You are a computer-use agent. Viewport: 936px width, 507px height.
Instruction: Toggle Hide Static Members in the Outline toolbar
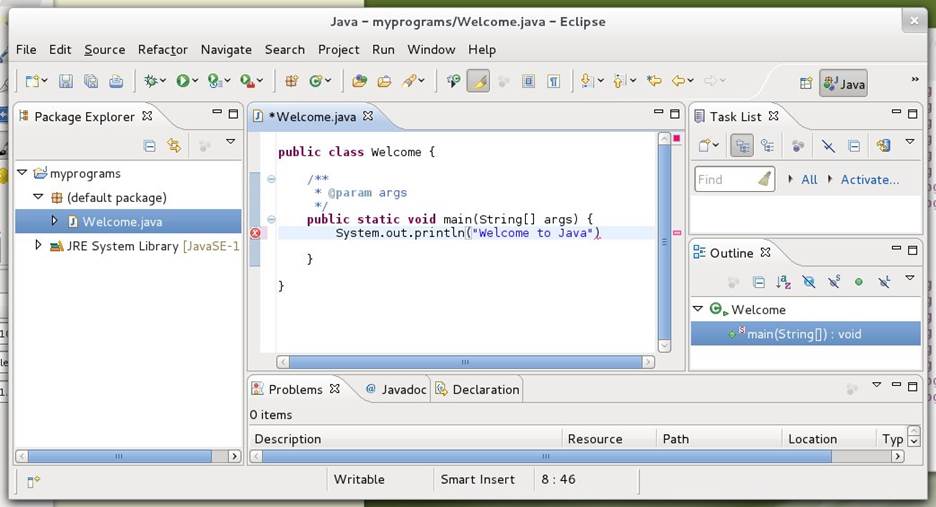834,282
